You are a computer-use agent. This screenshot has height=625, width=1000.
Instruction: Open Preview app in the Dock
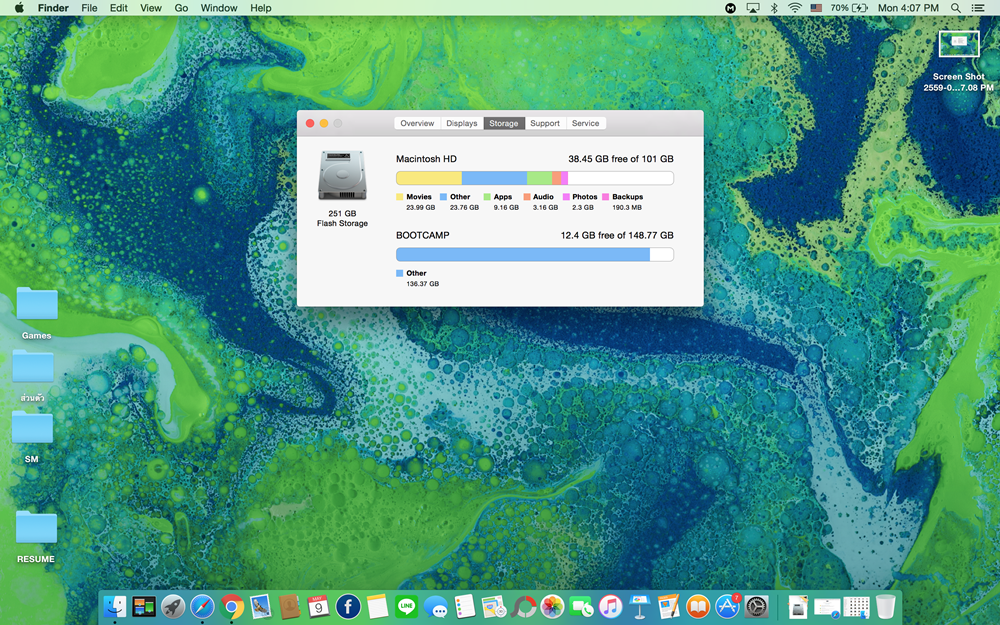click(x=260, y=607)
